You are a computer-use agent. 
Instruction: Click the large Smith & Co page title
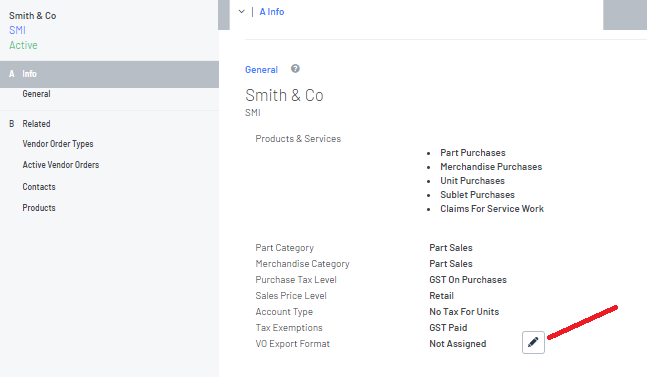(284, 95)
